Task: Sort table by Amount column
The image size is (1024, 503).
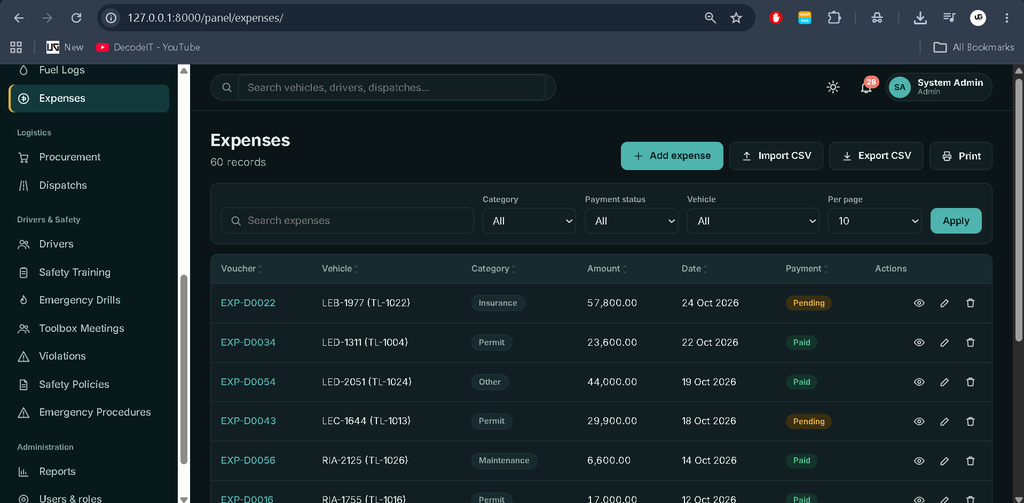Action: click(x=607, y=268)
